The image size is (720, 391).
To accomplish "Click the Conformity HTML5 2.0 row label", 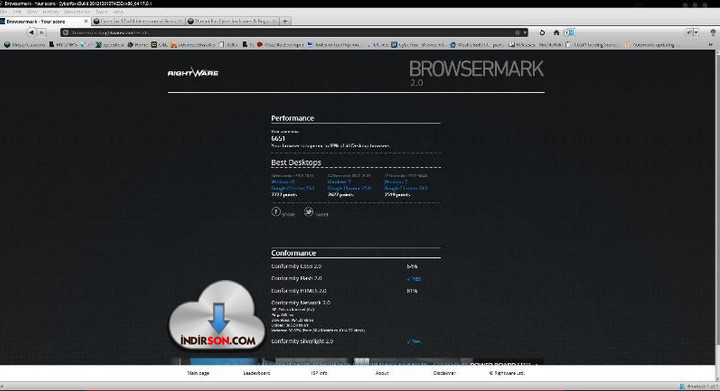I will pyautogui.click(x=299, y=291).
